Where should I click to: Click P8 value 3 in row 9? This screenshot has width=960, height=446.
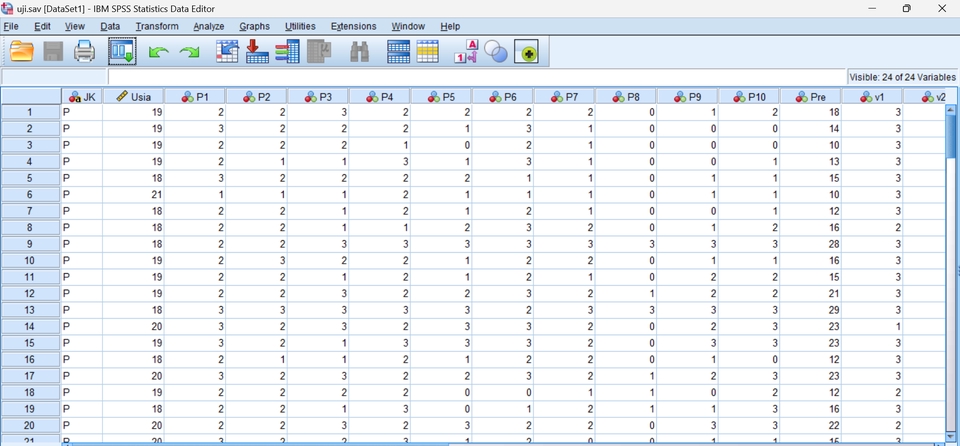pyautogui.click(x=626, y=244)
